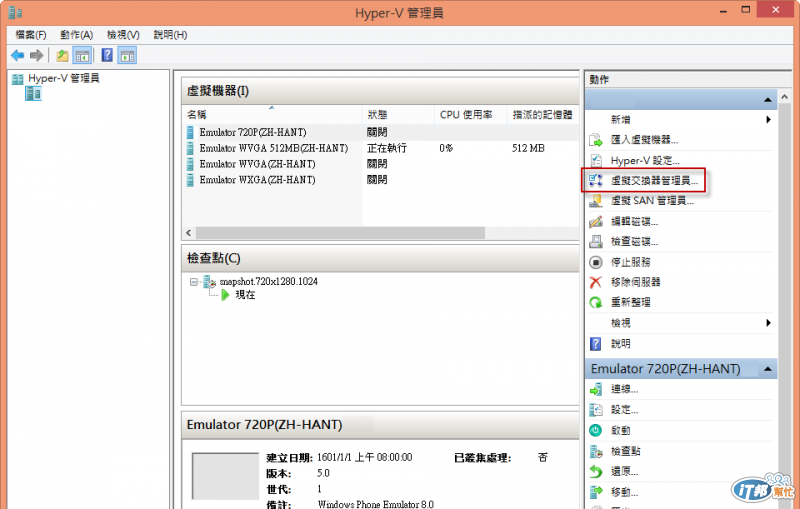Viewport: 800px width, 509px height.
Task: Click the Hyper-V 設定 icon
Action: tap(595, 160)
